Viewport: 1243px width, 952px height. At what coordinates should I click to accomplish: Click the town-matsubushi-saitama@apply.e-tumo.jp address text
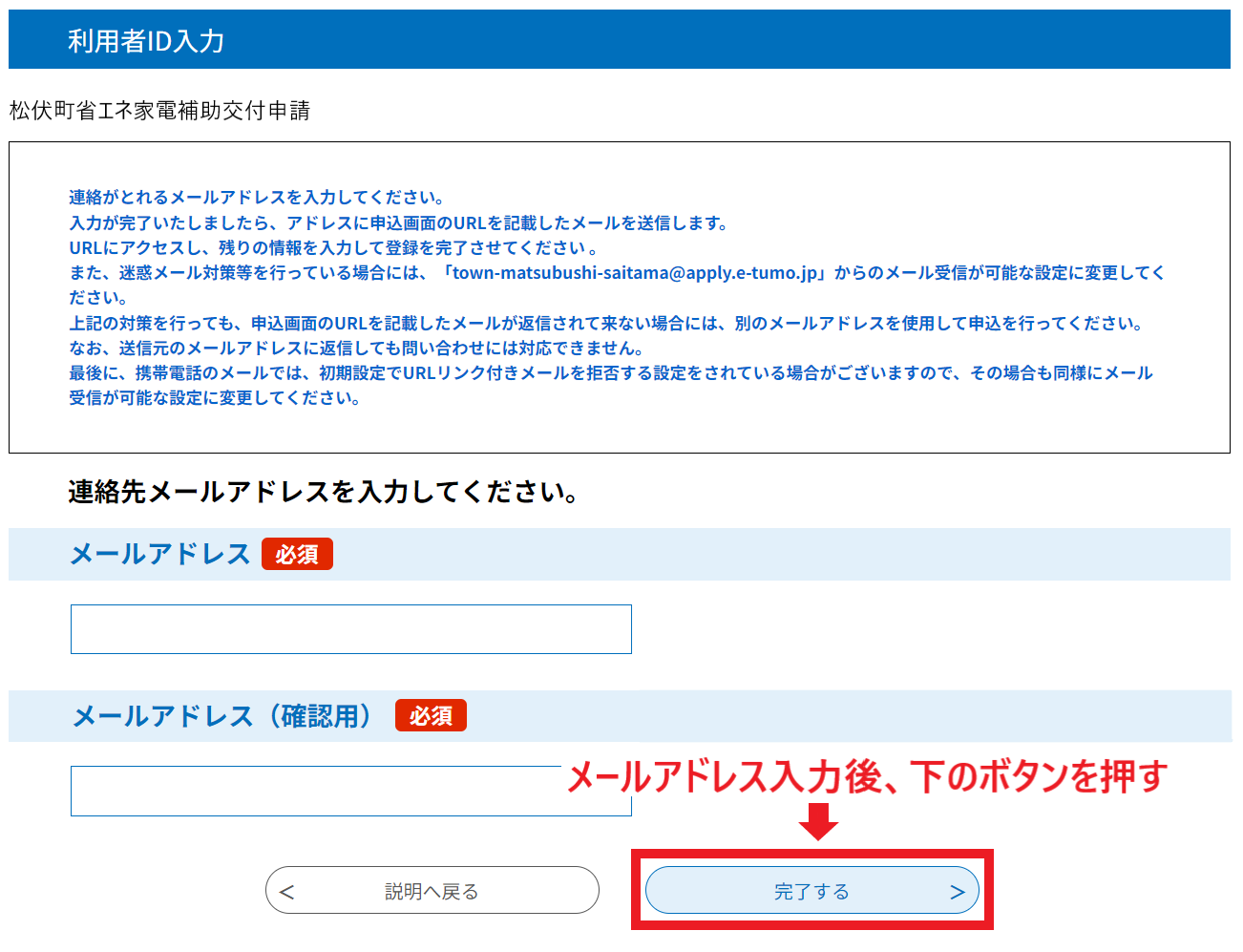click(636, 273)
